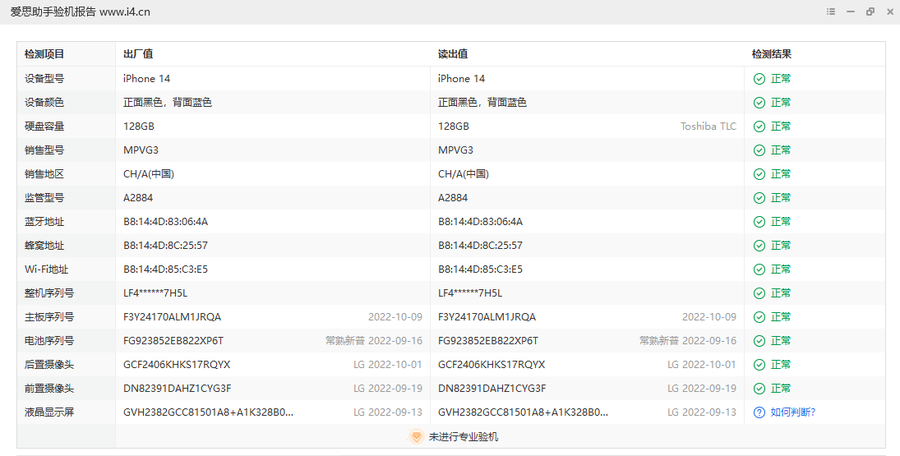Close the verification report window
The image size is (900, 456).
pyautogui.click(x=890, y=11)
